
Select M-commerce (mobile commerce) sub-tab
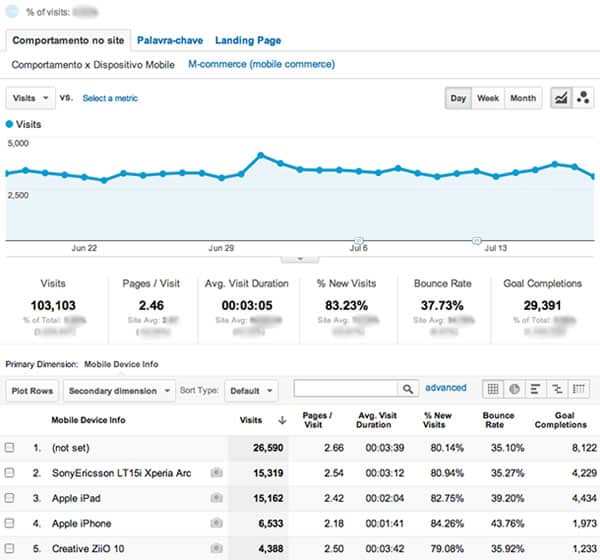[x=261, y=64]
